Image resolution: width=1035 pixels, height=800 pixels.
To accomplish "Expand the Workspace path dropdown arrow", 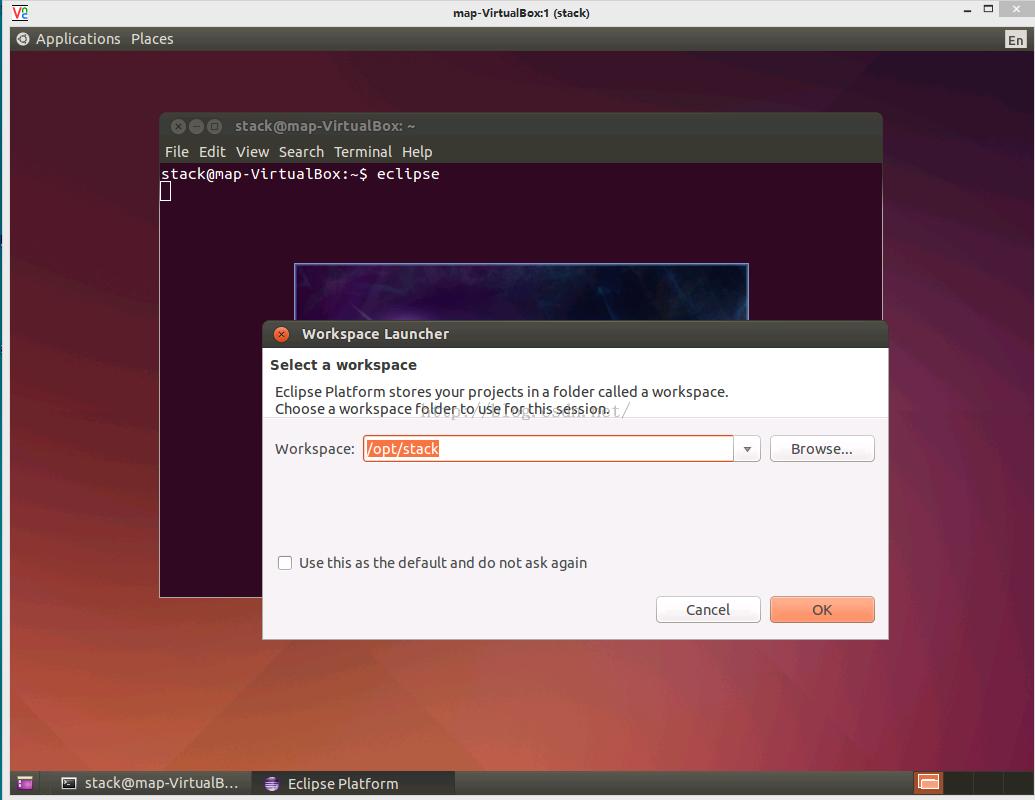I will (747, 449).
